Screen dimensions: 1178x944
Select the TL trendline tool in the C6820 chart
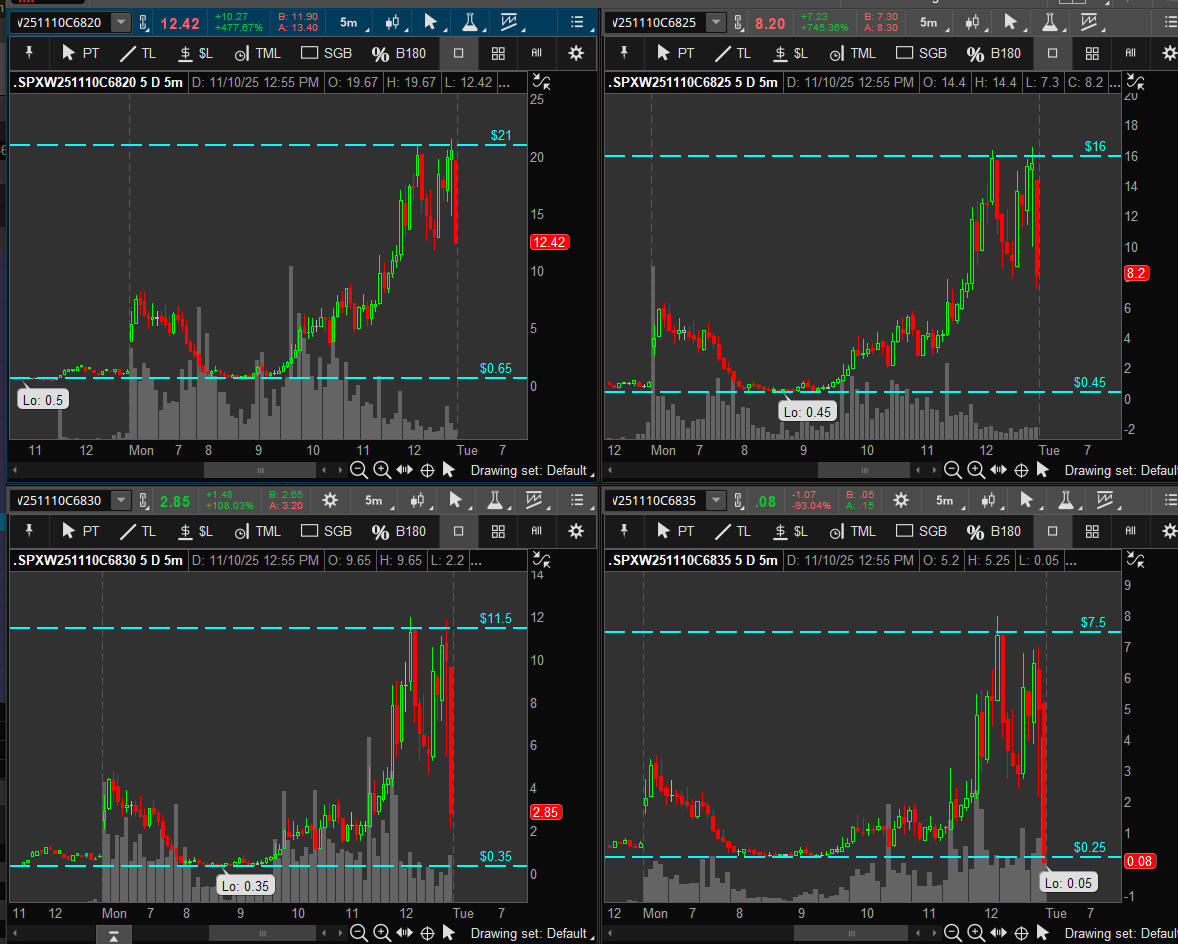click(138, 54)
